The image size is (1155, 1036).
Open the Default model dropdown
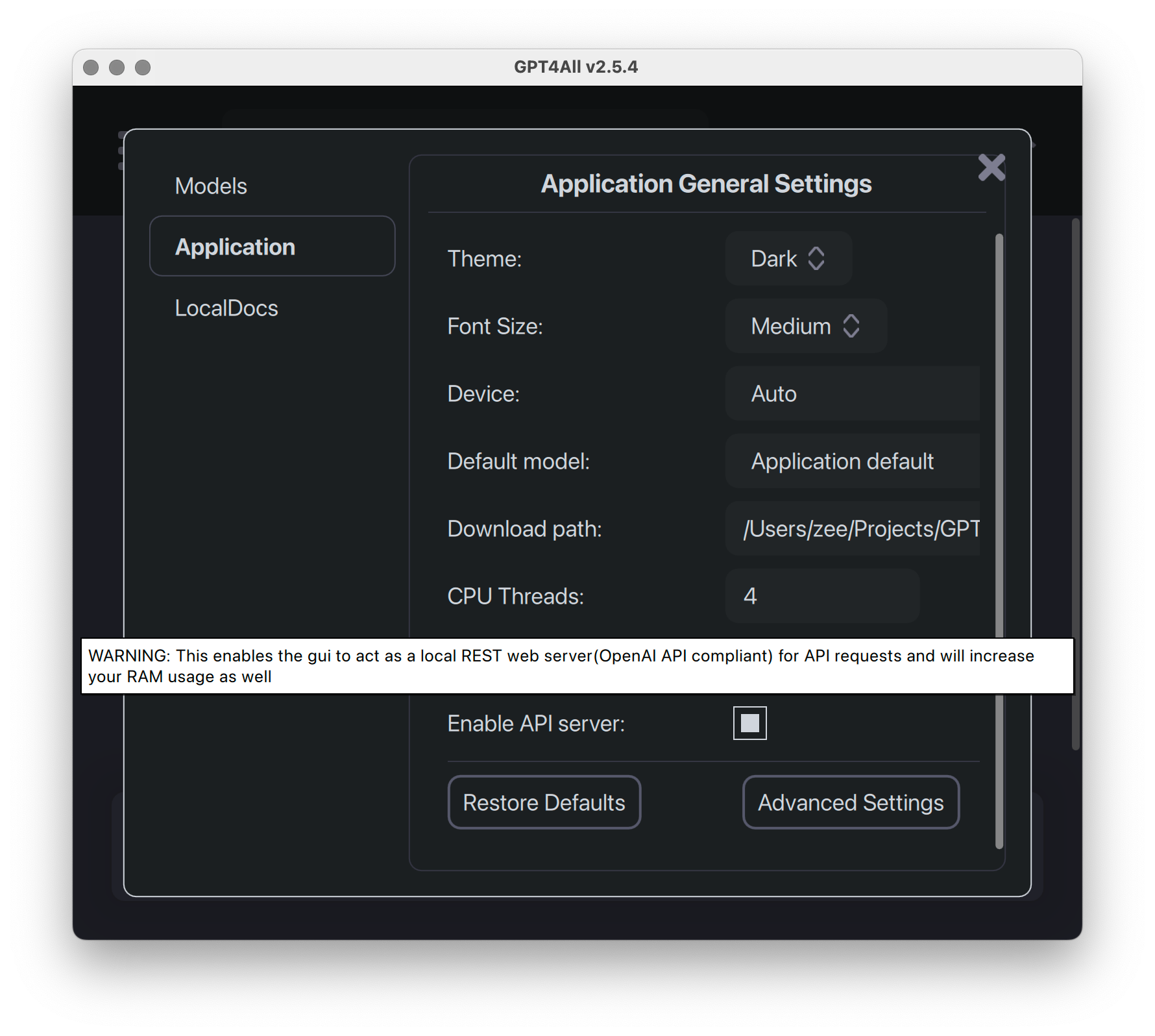coord(853,461)
